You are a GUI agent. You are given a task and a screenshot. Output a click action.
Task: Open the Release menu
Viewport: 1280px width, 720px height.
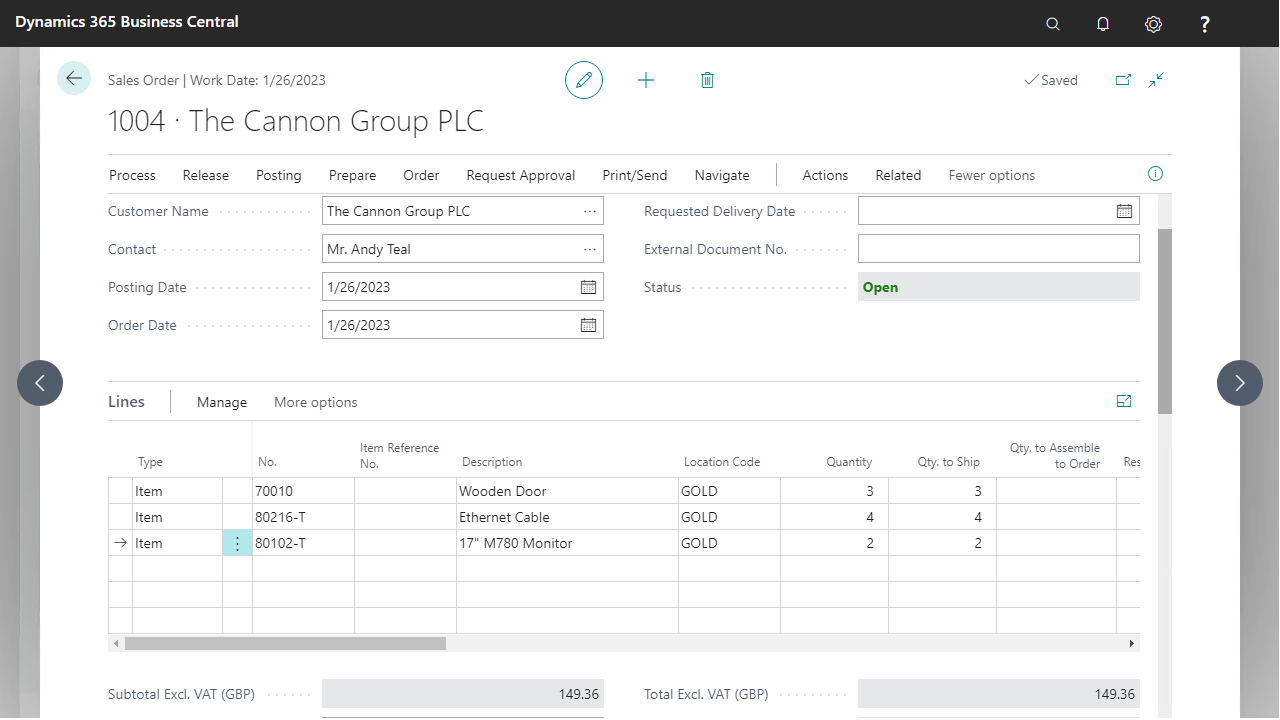(x=206, y=175)
